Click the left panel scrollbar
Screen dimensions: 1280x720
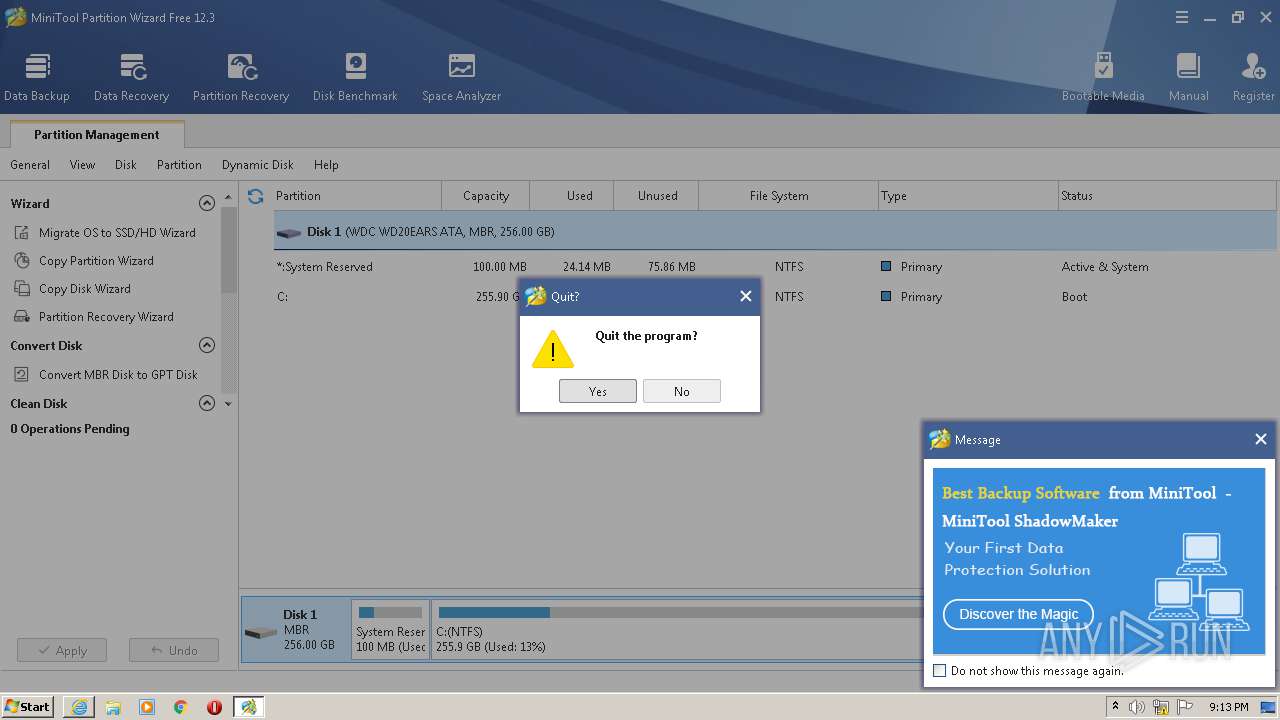click(228, 250)
